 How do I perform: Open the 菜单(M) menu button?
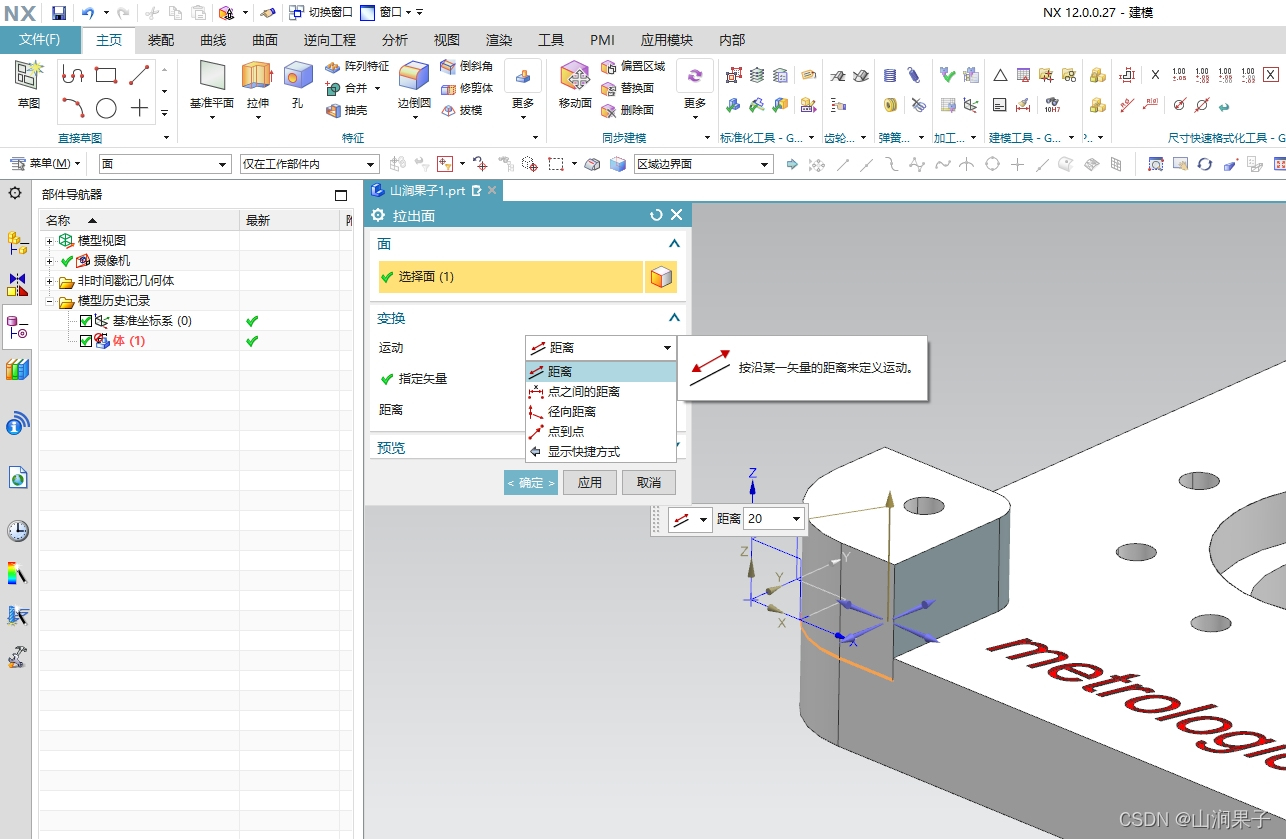tap(46, 164)
